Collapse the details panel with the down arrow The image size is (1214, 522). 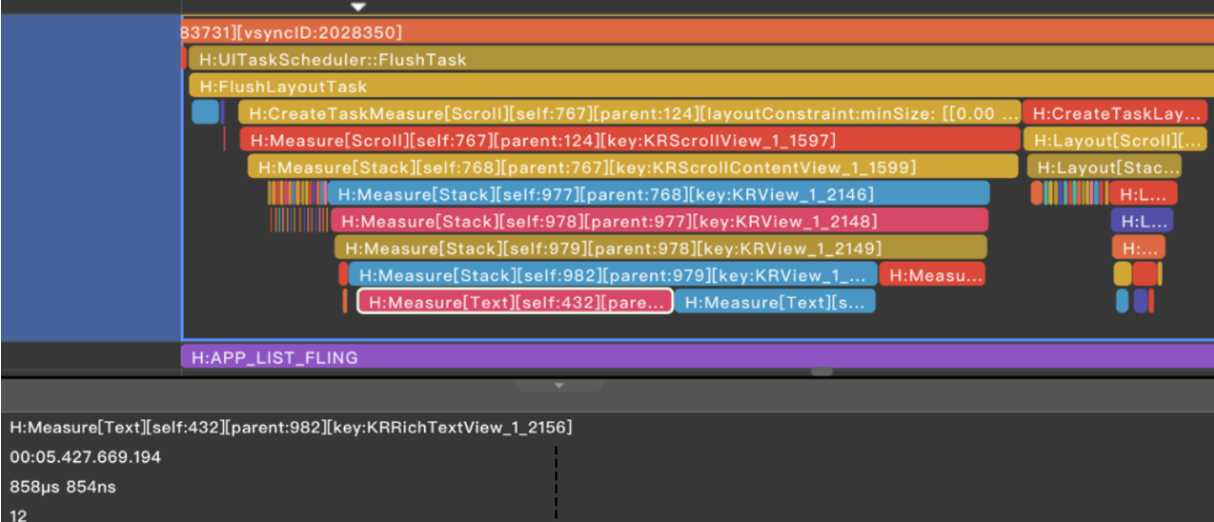click(559, 385)
